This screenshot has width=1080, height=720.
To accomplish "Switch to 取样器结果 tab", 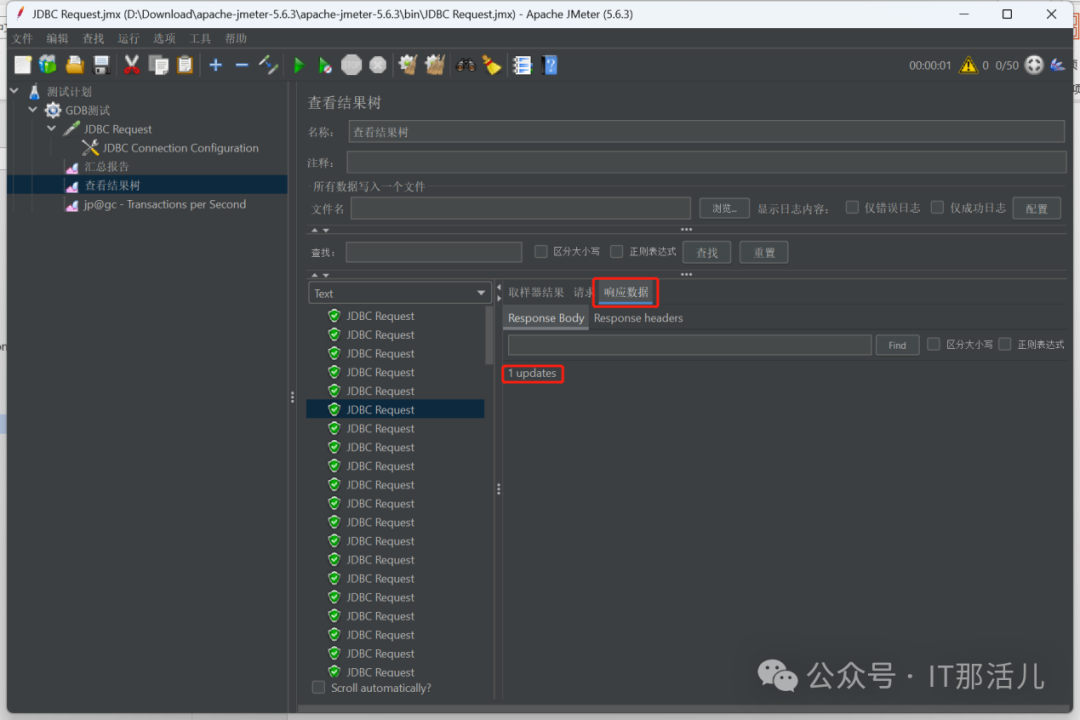I will 536,292.
